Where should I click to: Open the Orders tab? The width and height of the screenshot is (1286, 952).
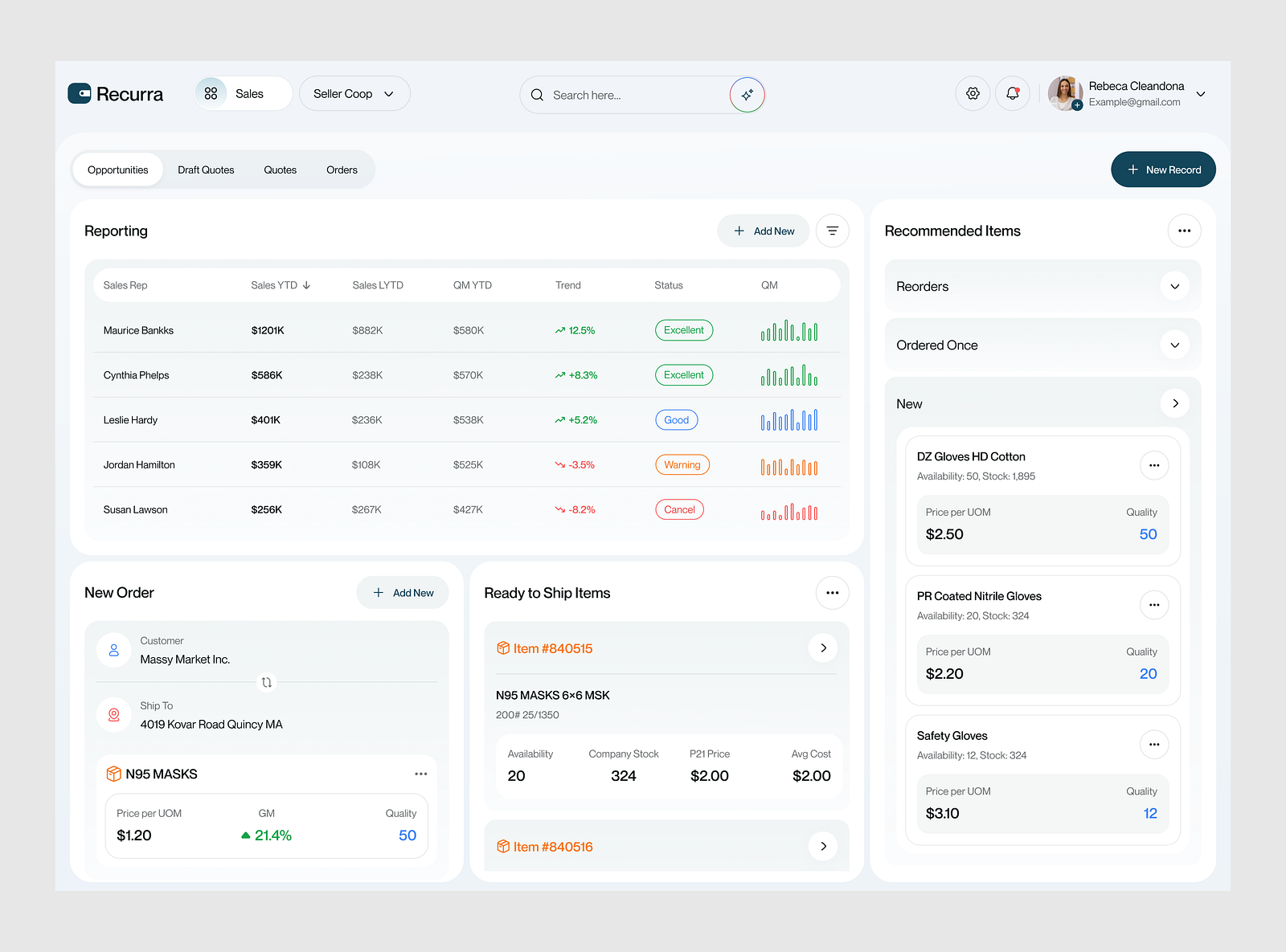pos(342,170)
